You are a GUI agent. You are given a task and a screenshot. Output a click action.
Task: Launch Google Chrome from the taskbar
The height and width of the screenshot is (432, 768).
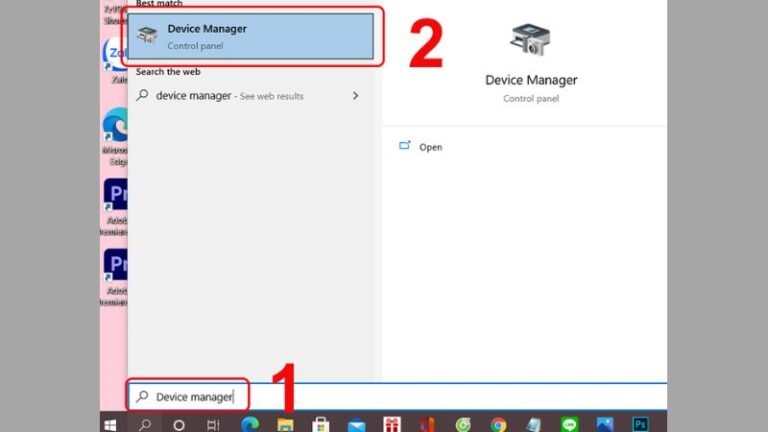pyautogui.click(x=498, y=424)
